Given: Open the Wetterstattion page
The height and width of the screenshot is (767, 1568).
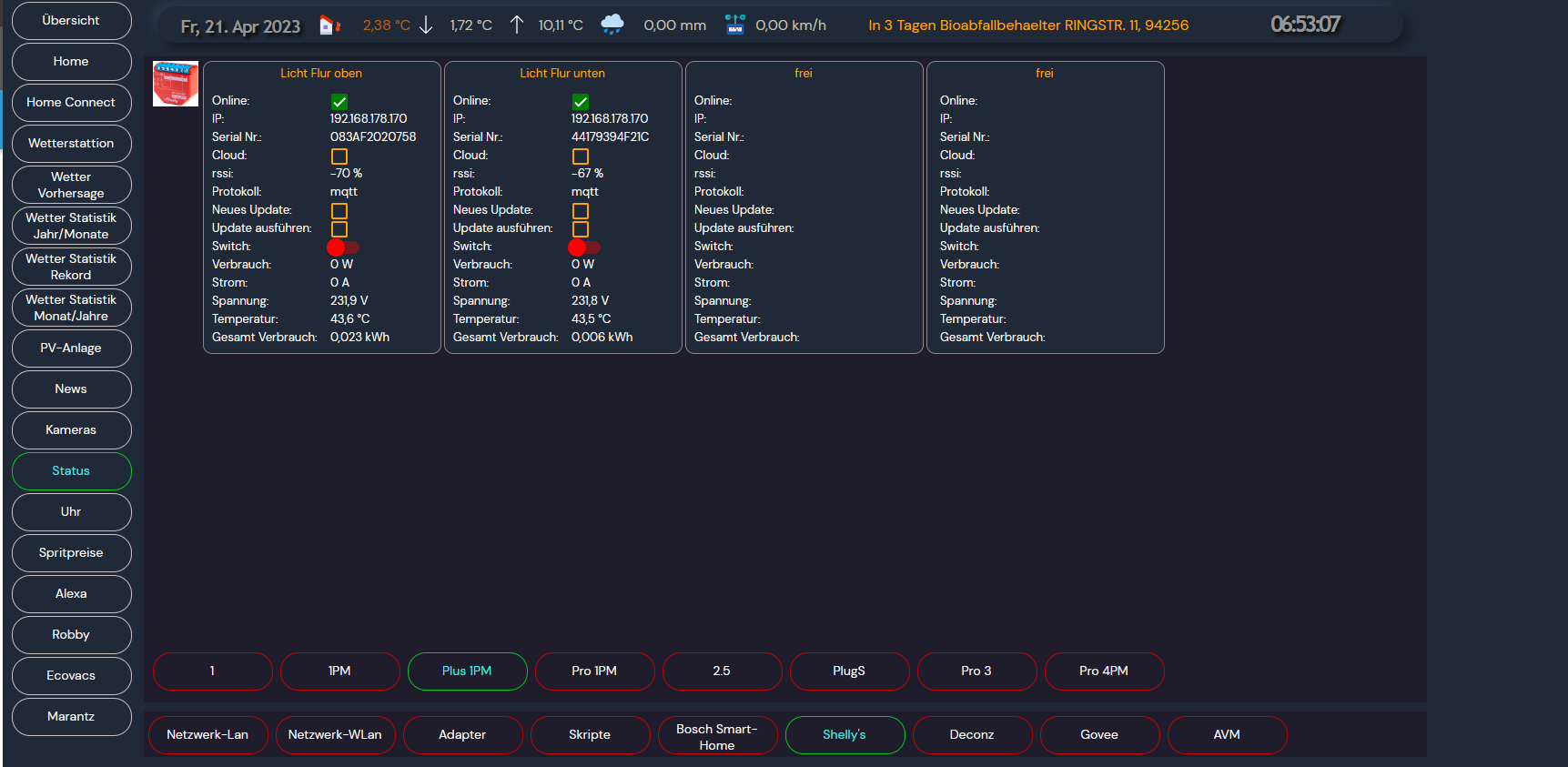Looking at the screenshot, I should coord(71,143).
